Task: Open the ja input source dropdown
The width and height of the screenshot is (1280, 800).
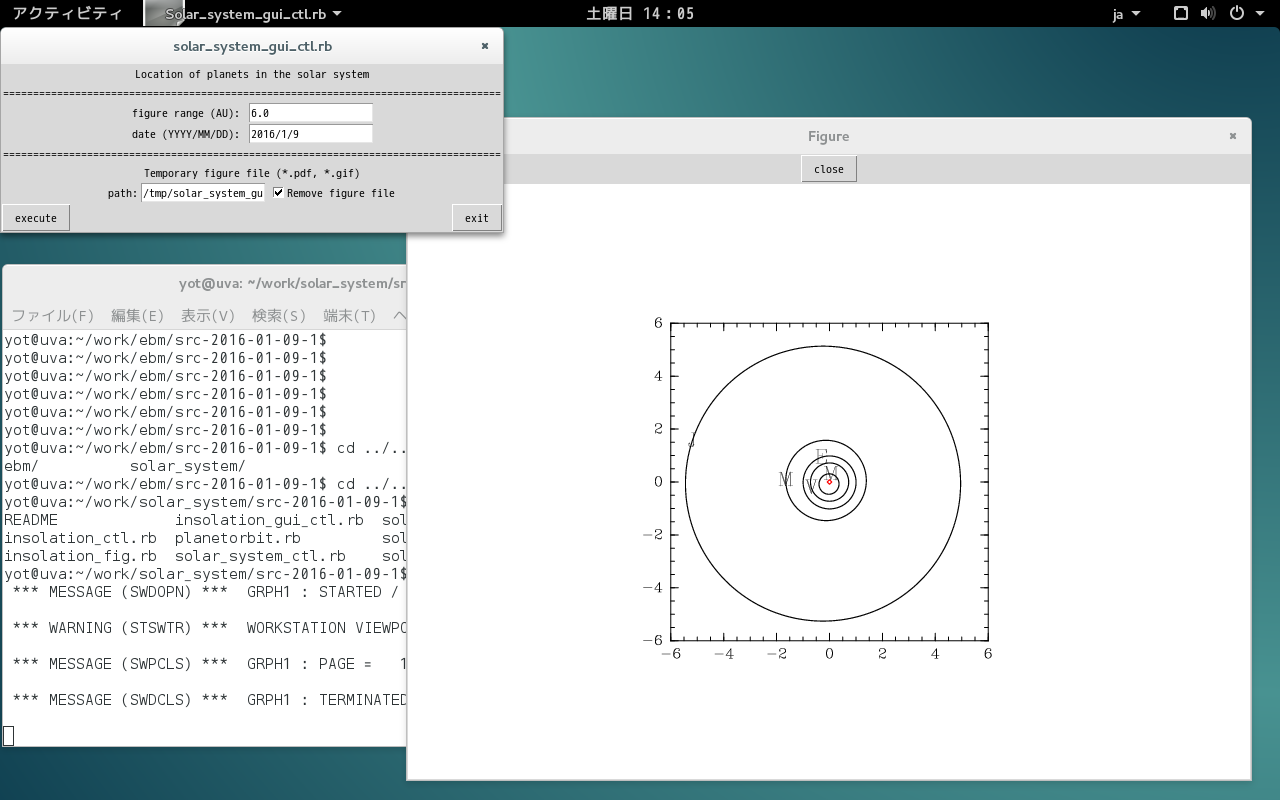Action: click(x=1126, y=14)
